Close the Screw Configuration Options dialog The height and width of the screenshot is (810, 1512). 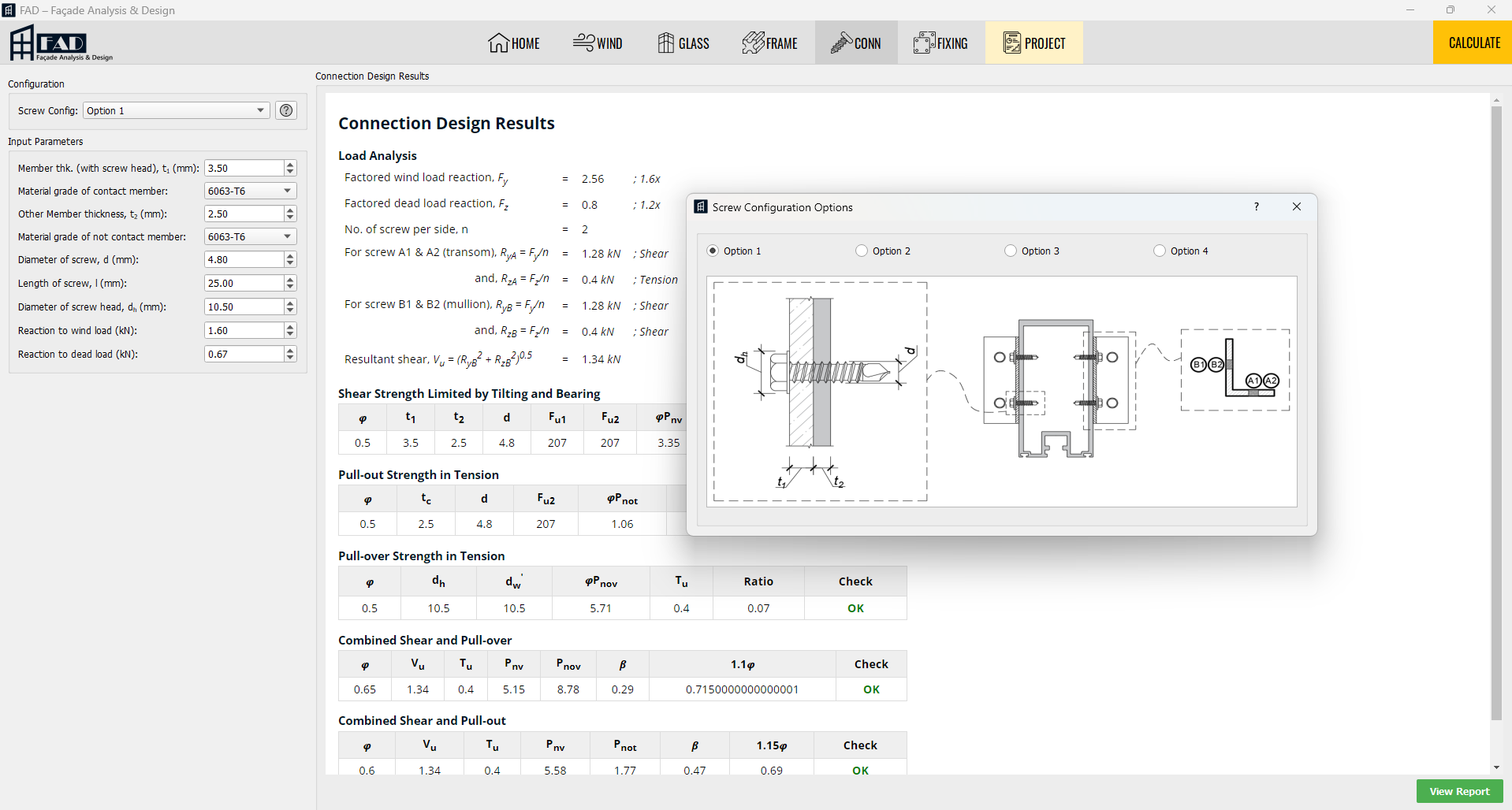click(1297, 206)
